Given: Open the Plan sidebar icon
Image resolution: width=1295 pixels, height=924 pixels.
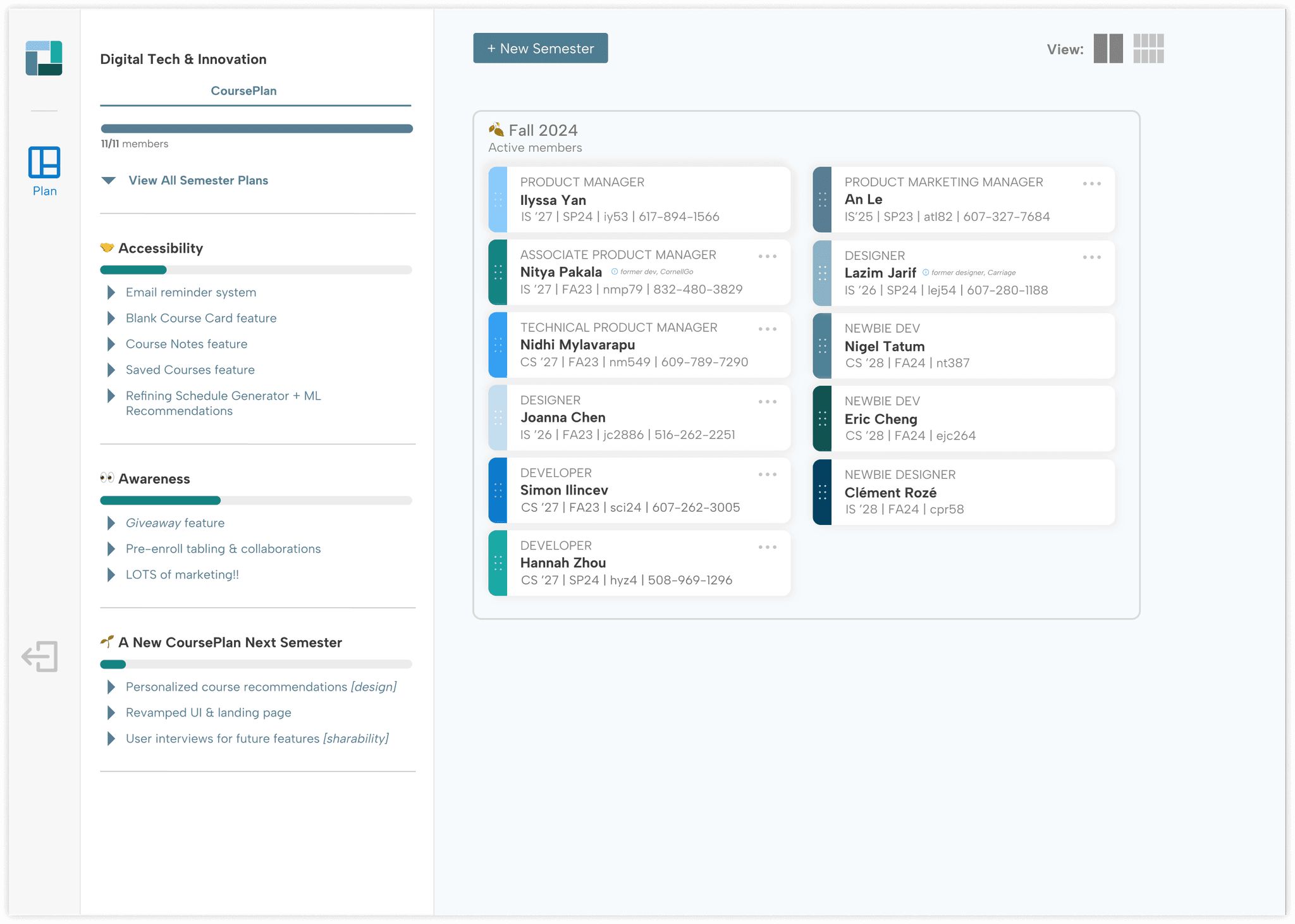Looking at the screenshot, I should tap(44, 163).
